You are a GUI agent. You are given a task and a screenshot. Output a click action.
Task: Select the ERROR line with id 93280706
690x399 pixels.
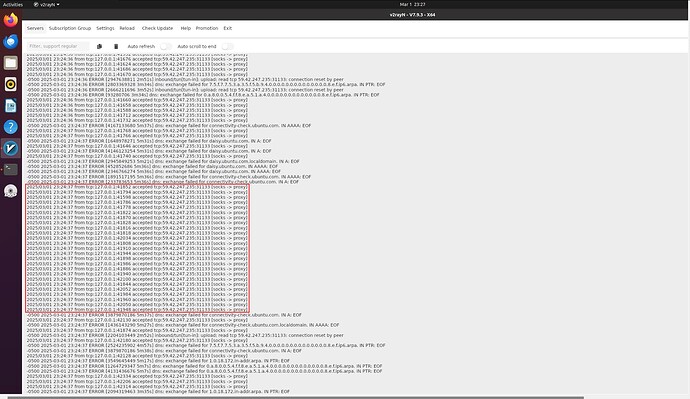(x=203, y=95)
